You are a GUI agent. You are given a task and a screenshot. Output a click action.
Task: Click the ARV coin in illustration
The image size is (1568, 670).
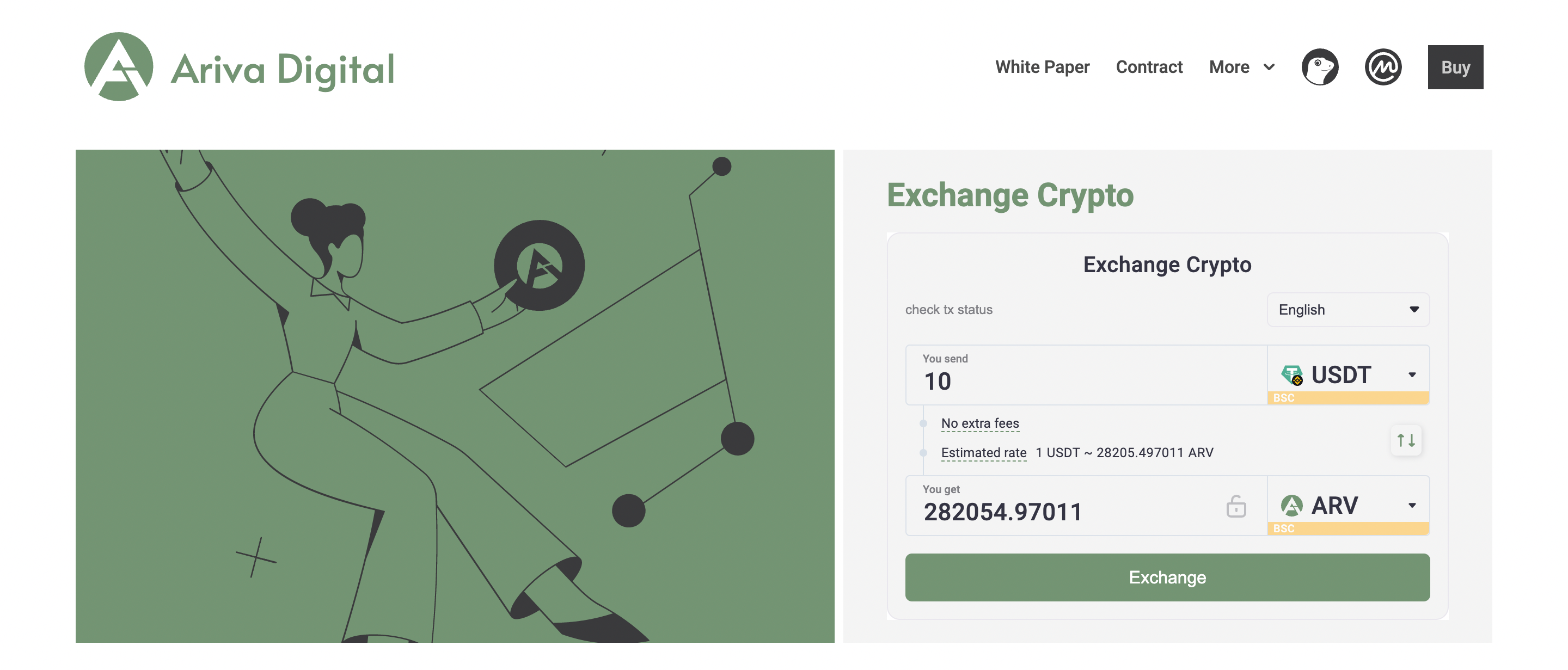click(x=540, y=265)
